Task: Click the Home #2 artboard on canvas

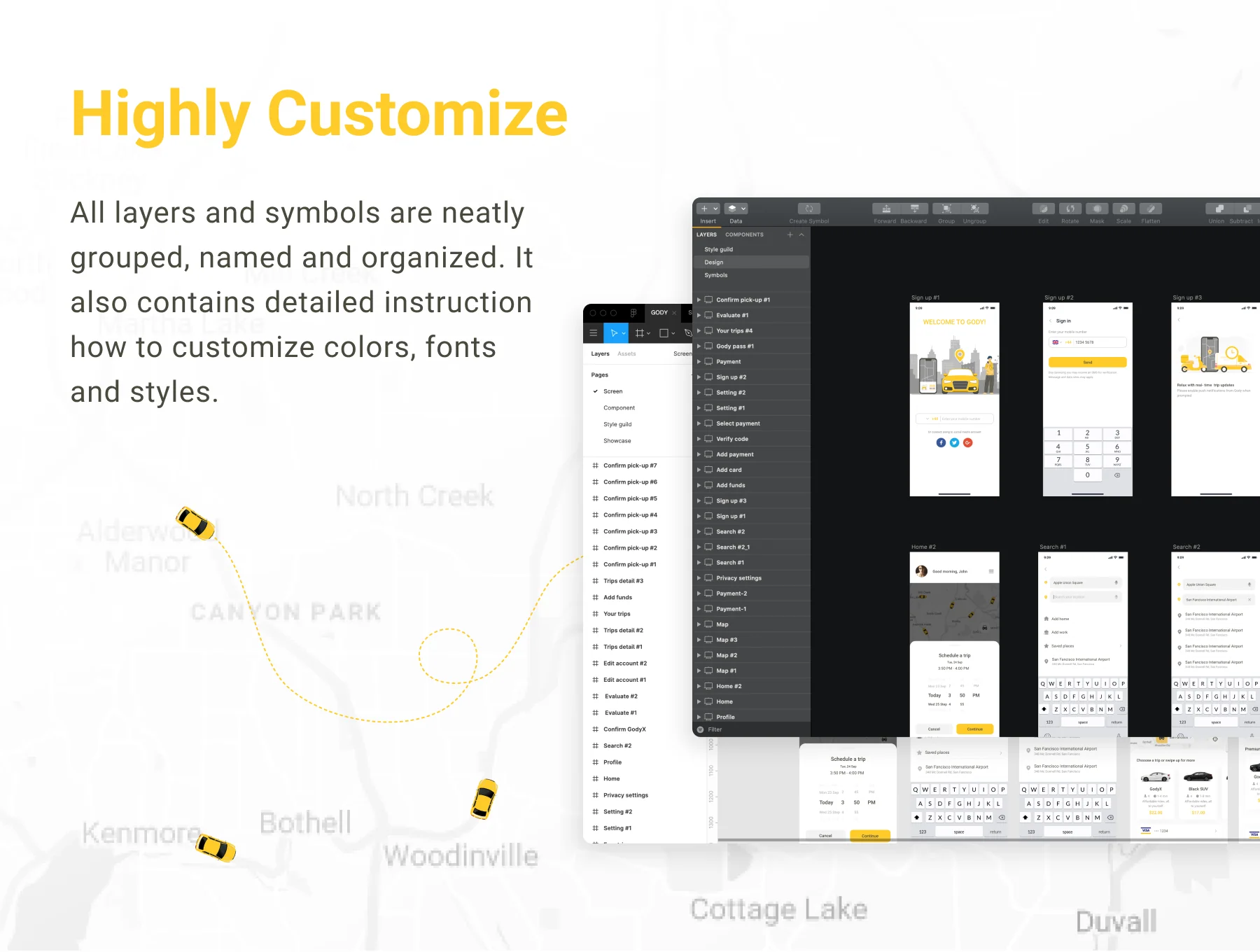Action: (954, 644)
